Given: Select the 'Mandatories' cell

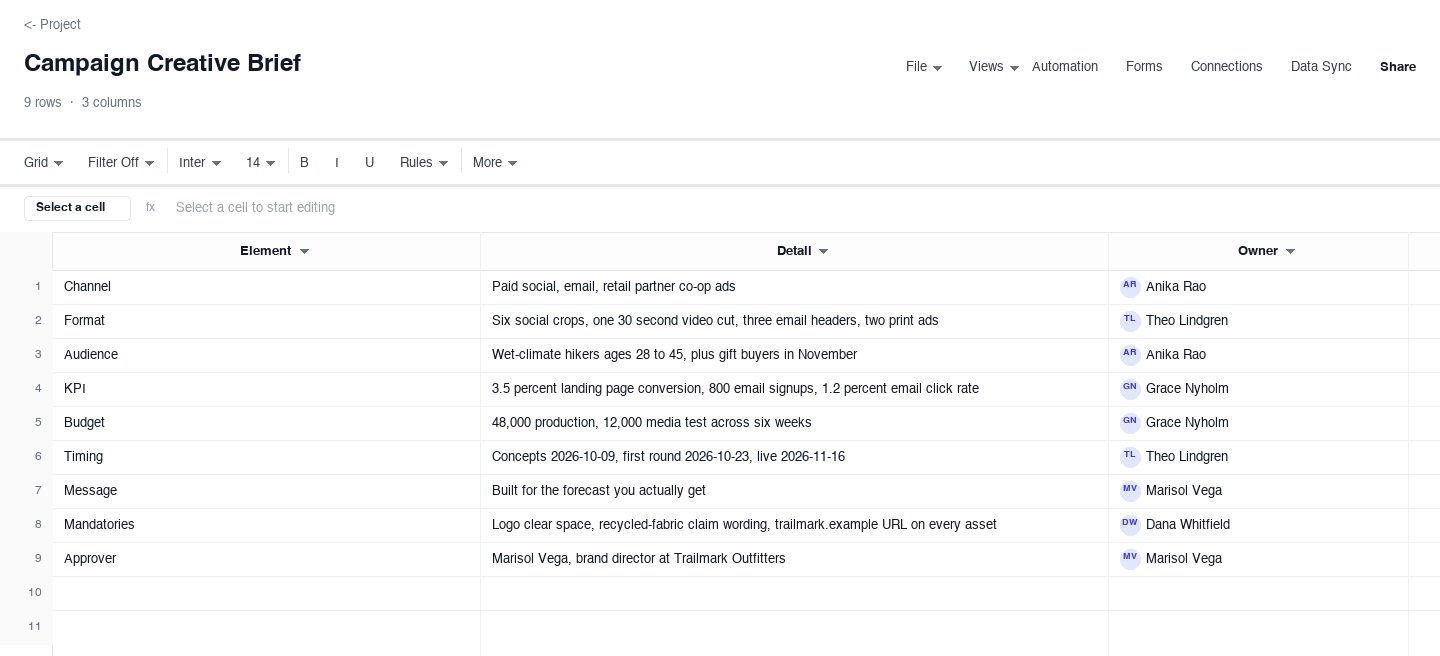Looking at the screenshot, I should [266, 525].
